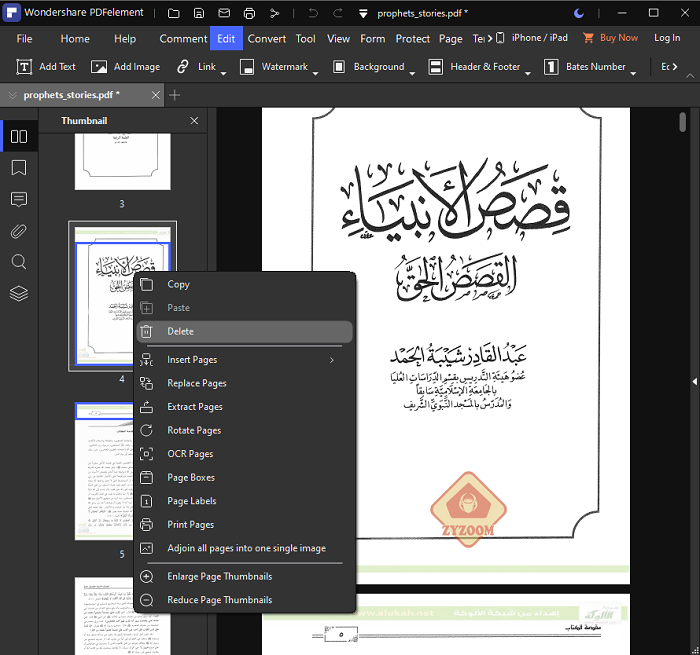Image resolution: width=700 pixels, height=655 pixels.
Task: Expand more ribbon tabs chevron
Action: 490,38
